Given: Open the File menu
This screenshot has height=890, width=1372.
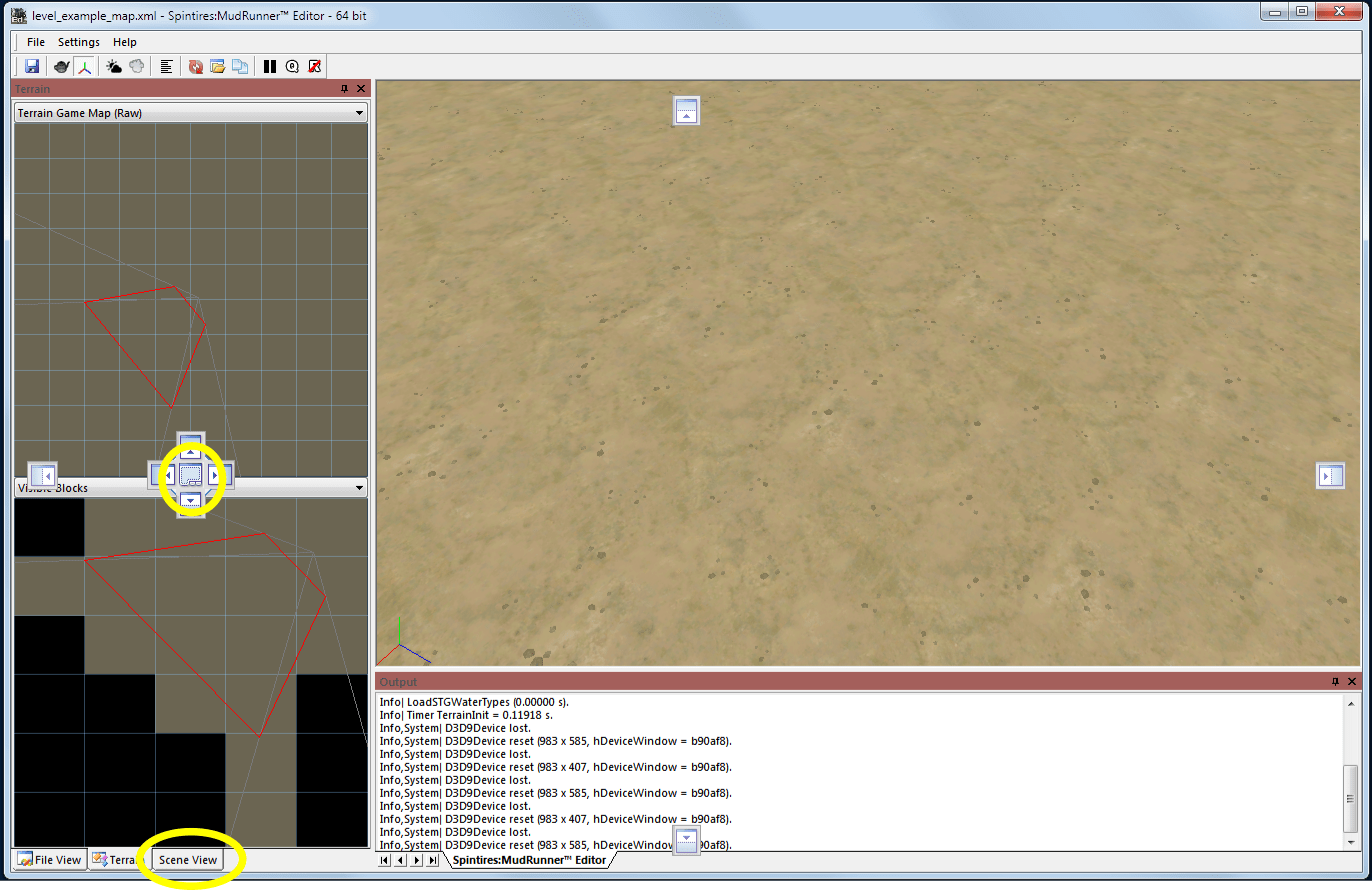Looking at the screenshot, I should (x=36, y=42).
